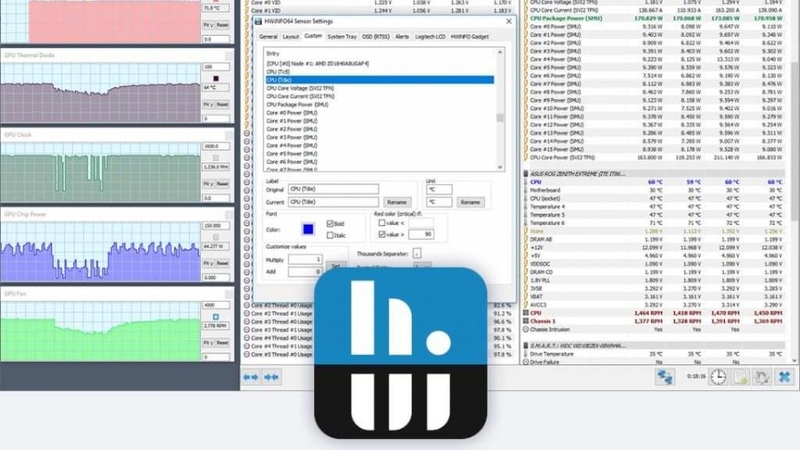The width and height of the screenshot is (800, 450).
Task: Click the large HWiNFO logo
Action: pos(401,353)
